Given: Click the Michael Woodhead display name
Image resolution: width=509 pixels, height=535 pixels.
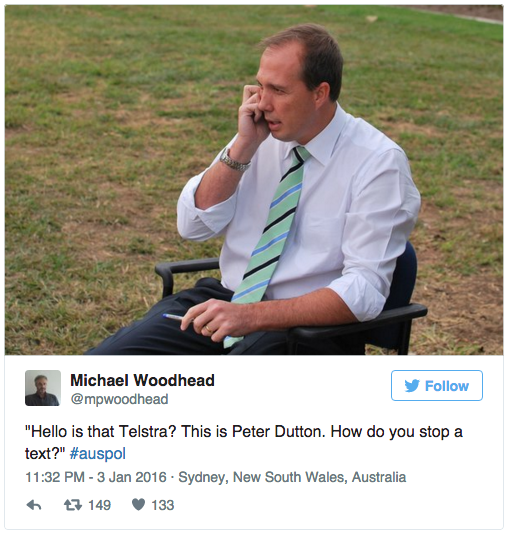Looking at the screenshot, I should [142, 380].
